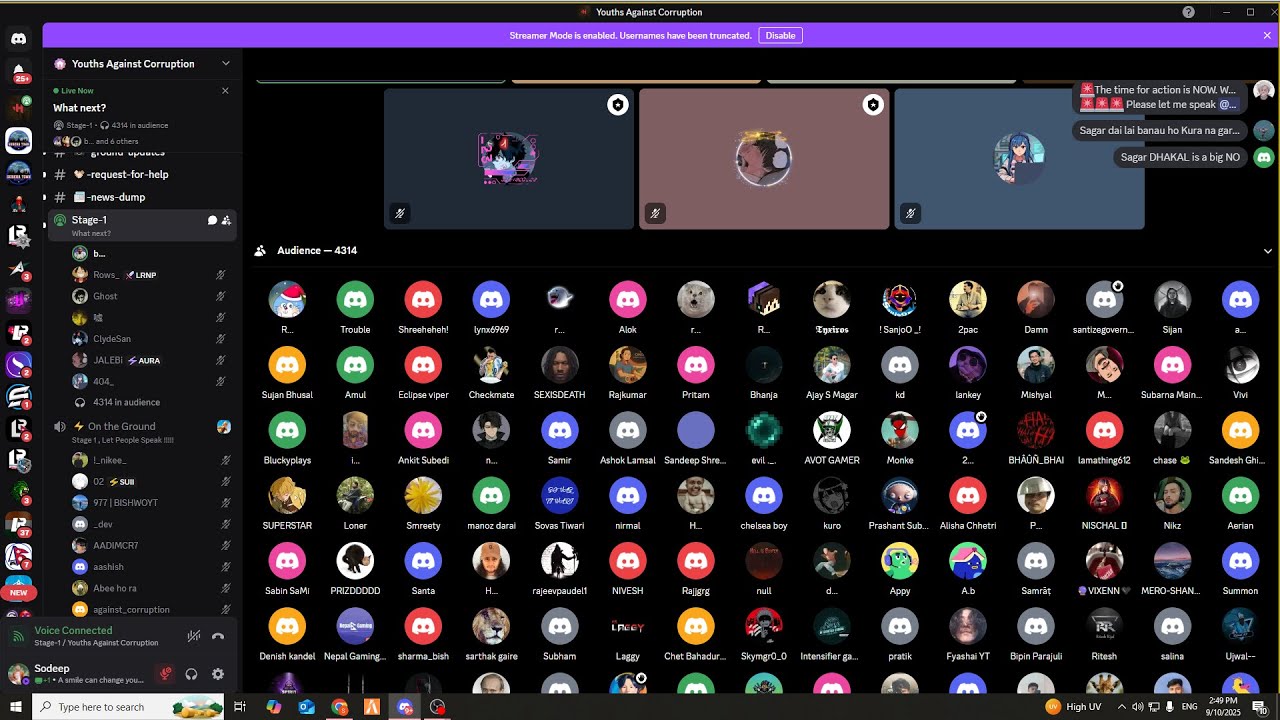Image resolution: width=1280 pixels, height=720 pixels.
Task: Open Outlook from the Windows taskbar
Action: point(306,707)
